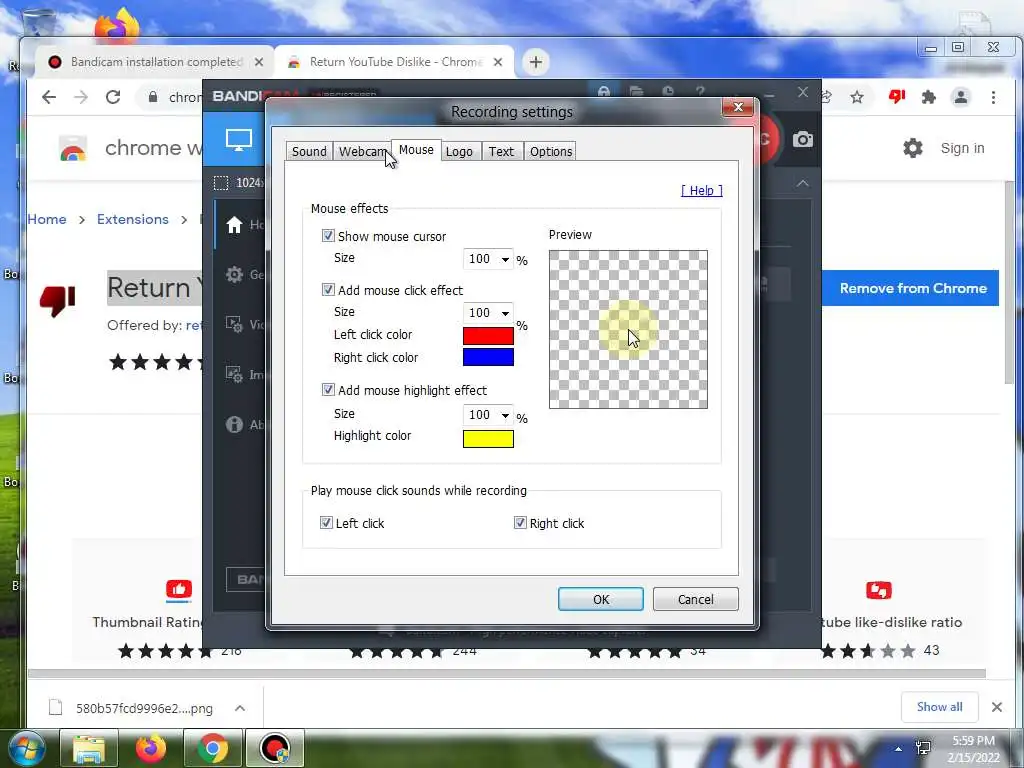Viewport: 1024px width, 768px height.
Task: Reload the Chrome page
Action: (113, 97)
